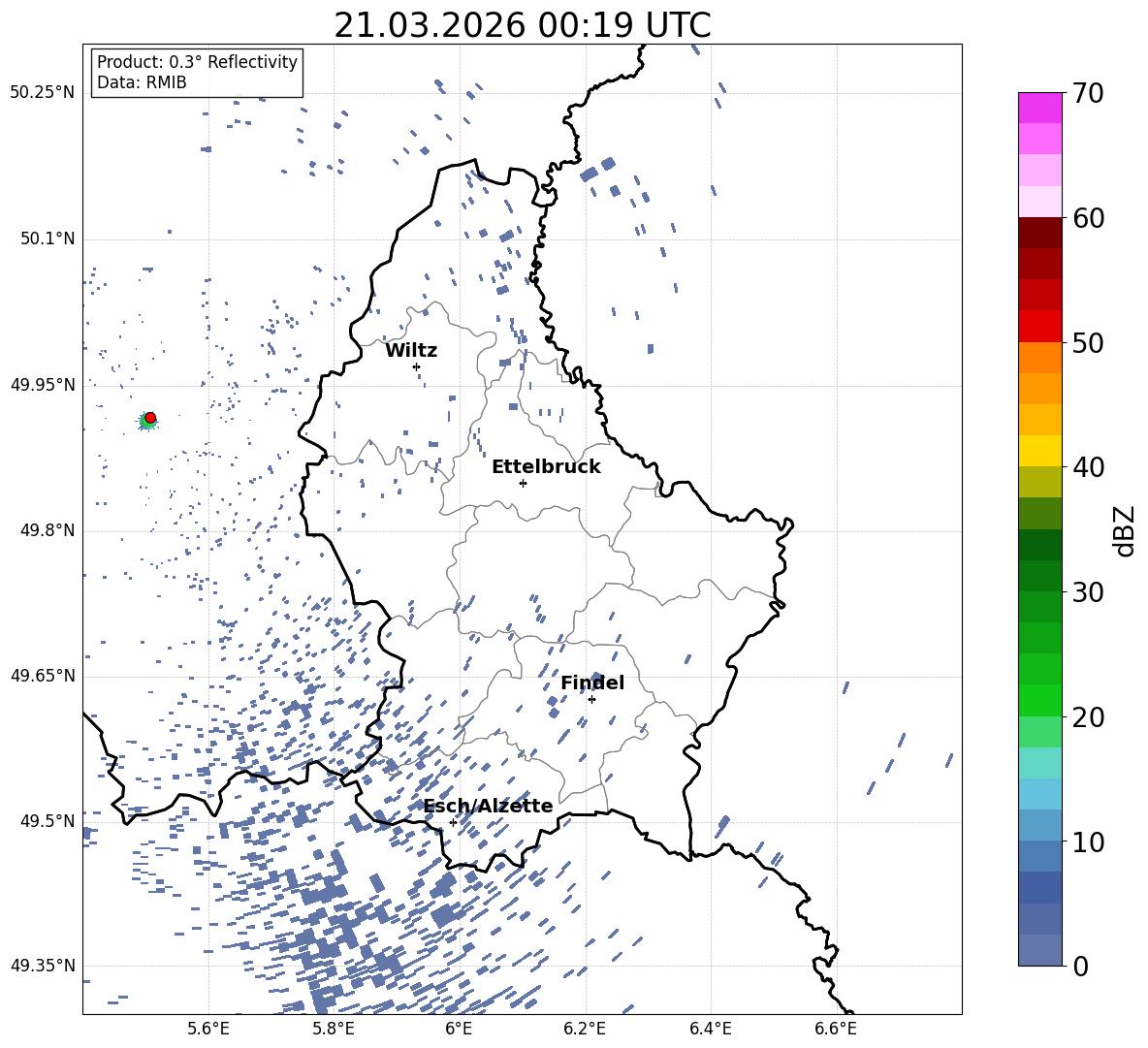Click the Esch/Alzette station cross marker
The image size is (1148, 1048).
coord(453,822)
